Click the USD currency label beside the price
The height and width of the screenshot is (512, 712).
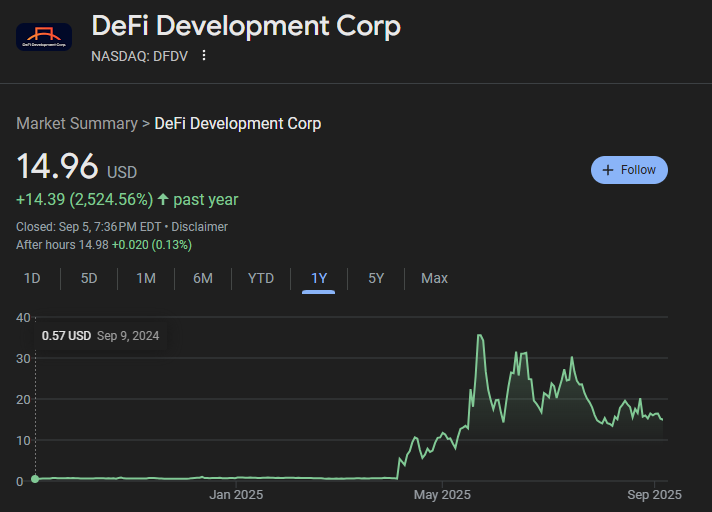[122, 172]
